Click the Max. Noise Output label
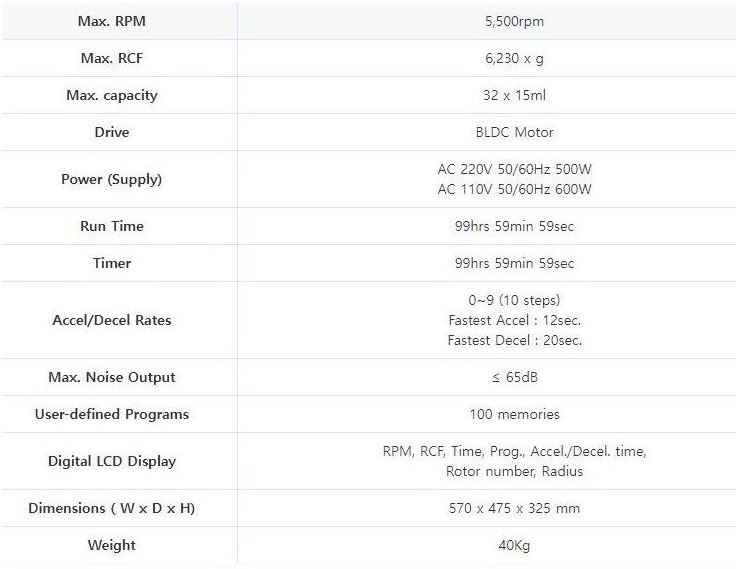The height and width of the screenshot is (569, 739). point(112,377)
